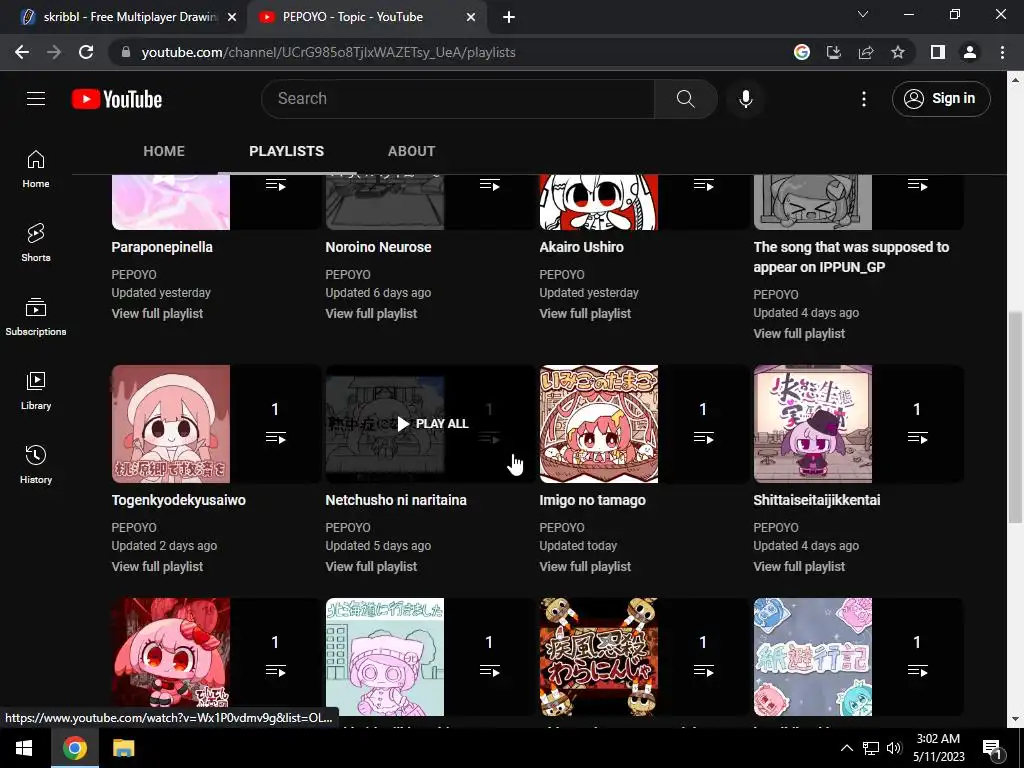Click the address bar URL
Viewport: 1024px width, 768px height.
point(328,52)
